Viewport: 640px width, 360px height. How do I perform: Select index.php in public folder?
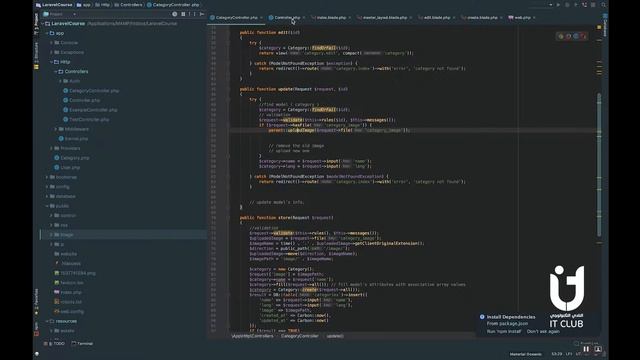(68, 292)
